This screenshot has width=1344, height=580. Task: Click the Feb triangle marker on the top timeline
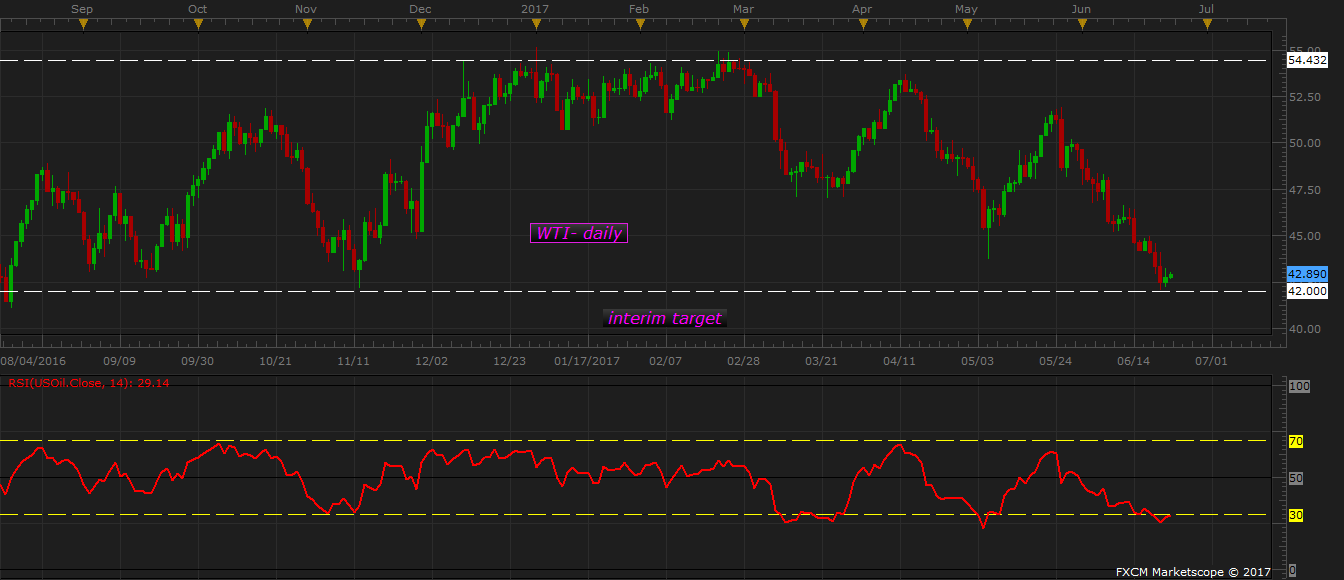click(639, 25)
